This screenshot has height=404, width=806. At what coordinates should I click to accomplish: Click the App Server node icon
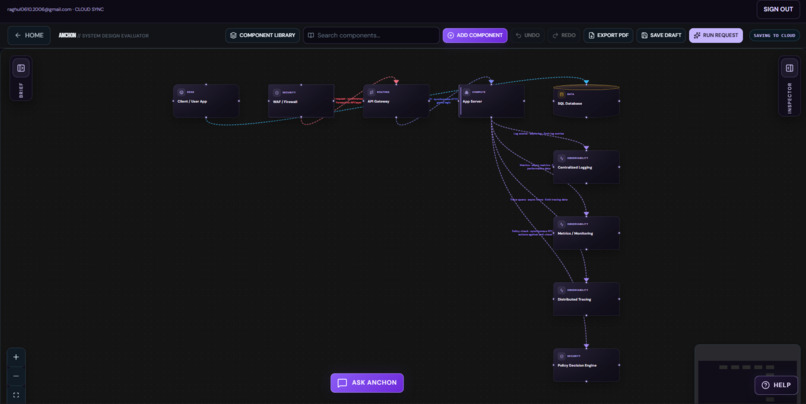click(x=466, y=93)
